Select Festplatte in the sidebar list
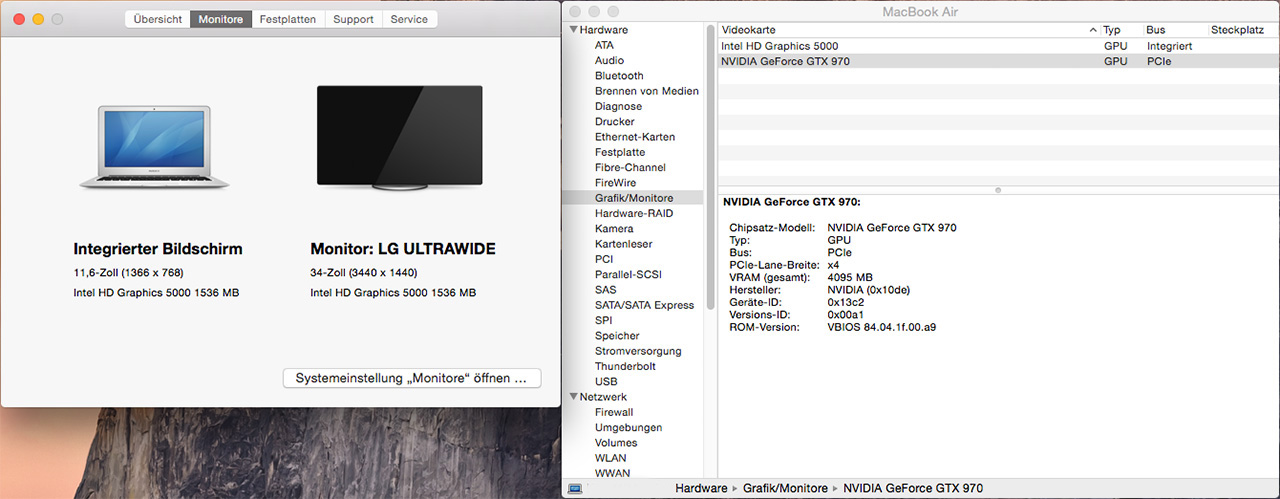The height and width of the screenshot is (499, 1280). 620,152
